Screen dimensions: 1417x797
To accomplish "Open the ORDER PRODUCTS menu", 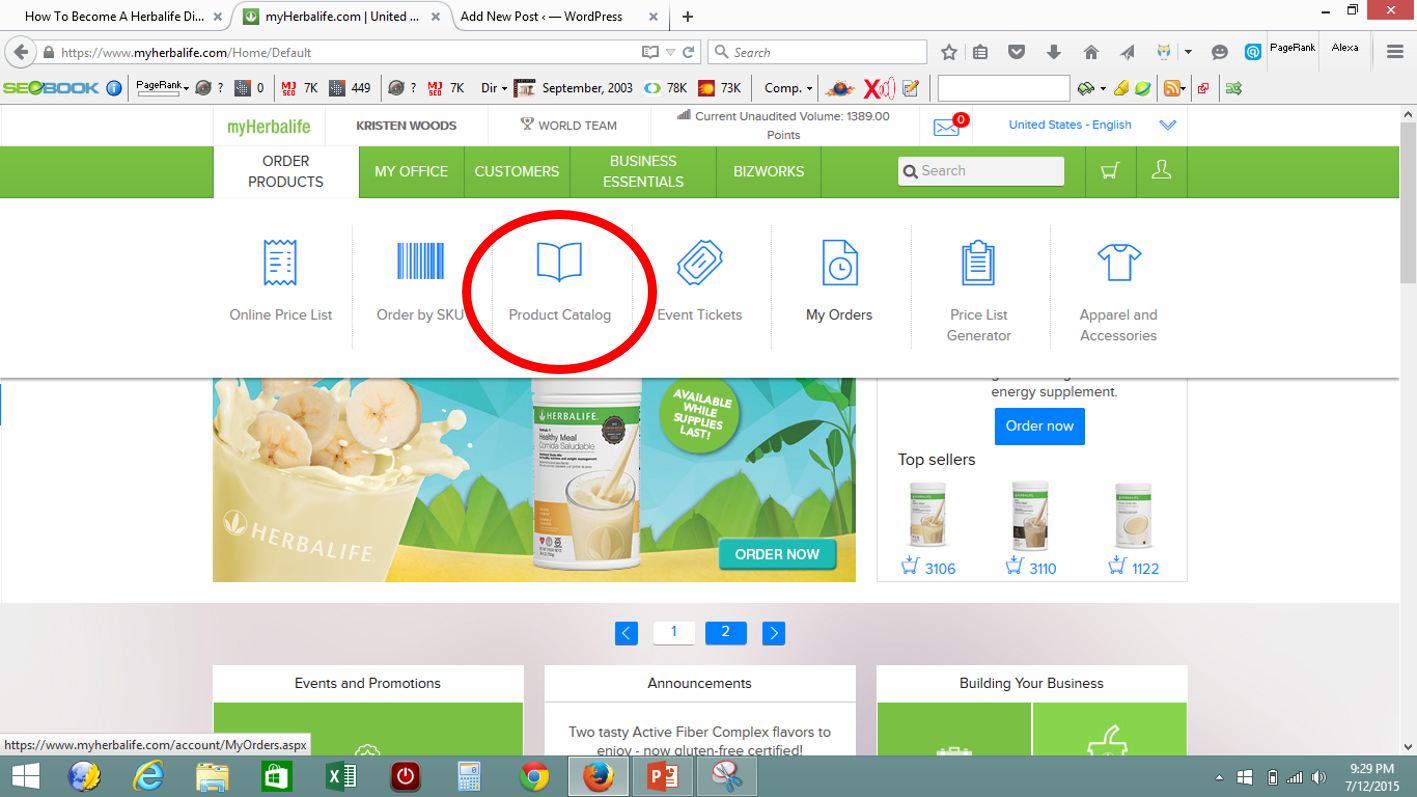I will [286, 171].
